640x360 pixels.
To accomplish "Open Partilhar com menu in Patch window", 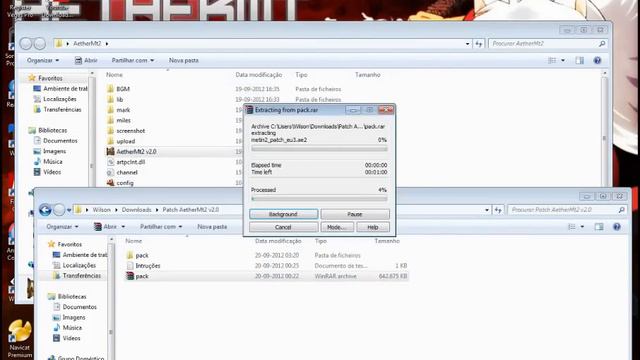I will coord(161,227).
